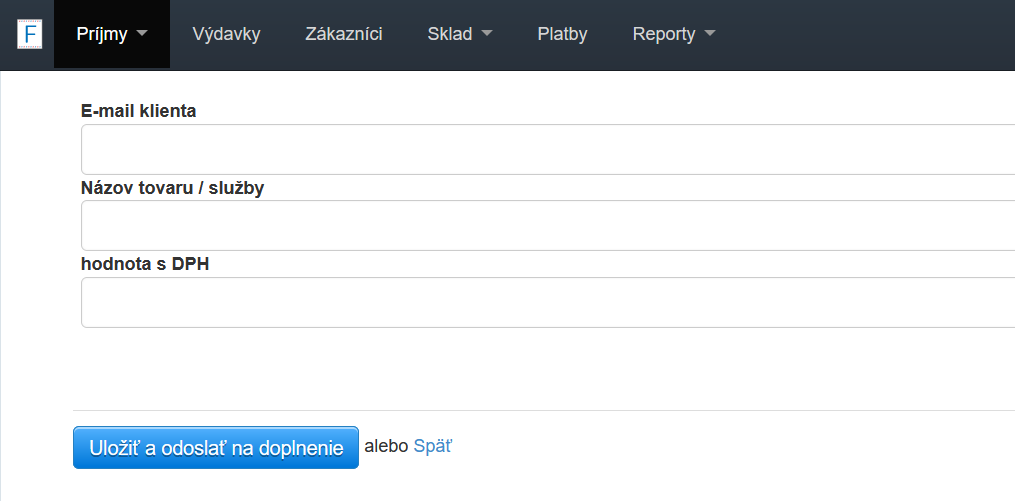This screenshot has width=1015, height=501.
Task: Open the Zákazníci page
Action: (x=343, y=34)
